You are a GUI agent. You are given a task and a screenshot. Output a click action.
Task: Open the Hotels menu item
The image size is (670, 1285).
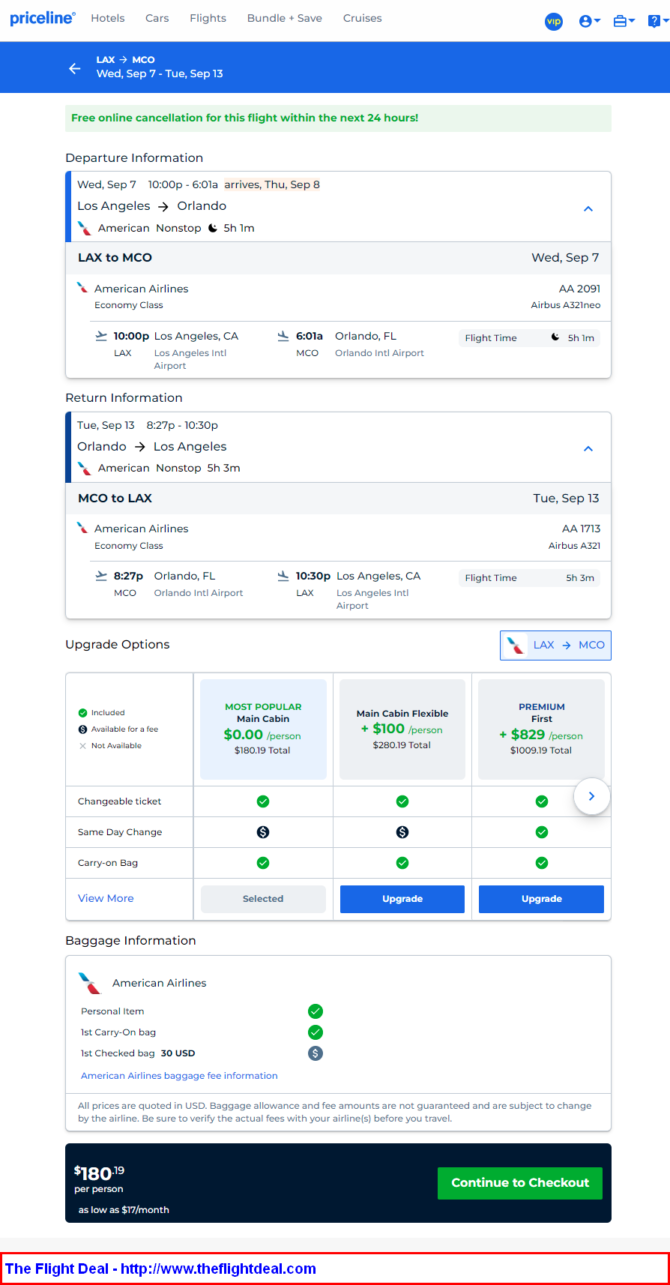tap(108, 18)
